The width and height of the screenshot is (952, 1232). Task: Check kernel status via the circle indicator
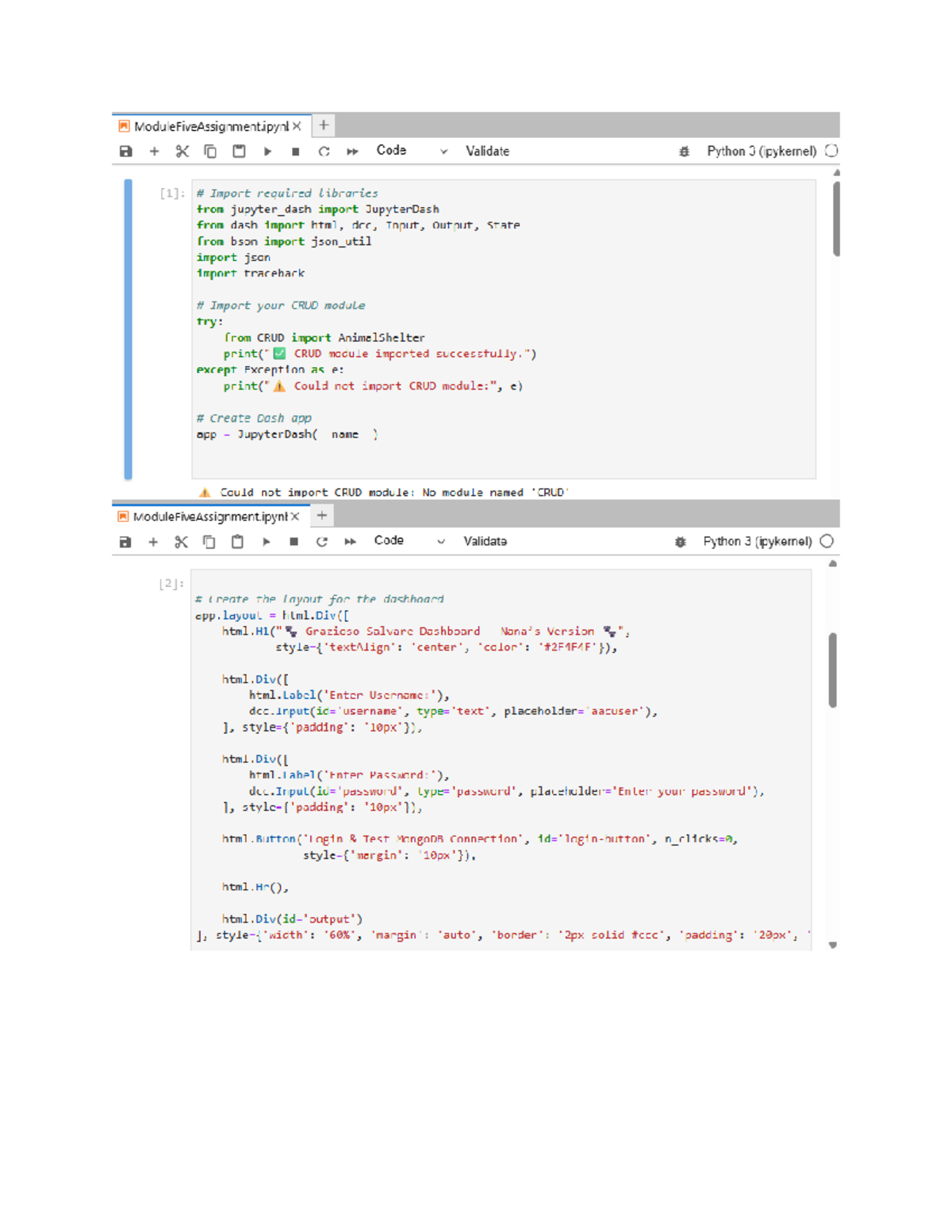830,151
